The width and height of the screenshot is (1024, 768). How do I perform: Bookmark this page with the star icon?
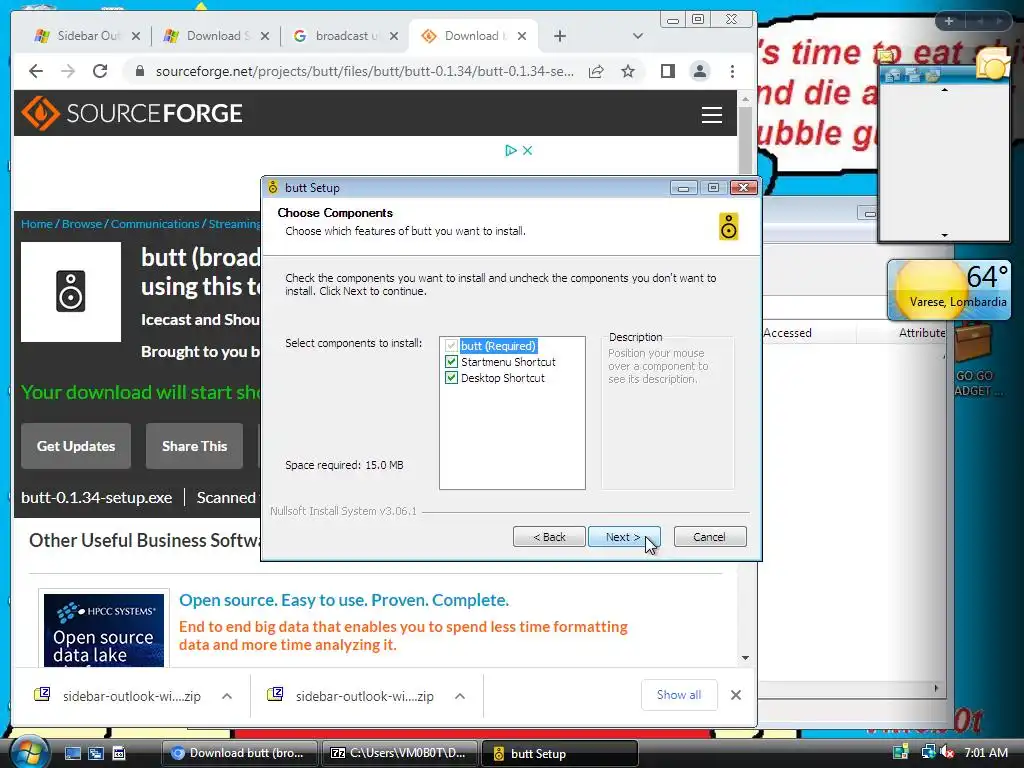628,71
